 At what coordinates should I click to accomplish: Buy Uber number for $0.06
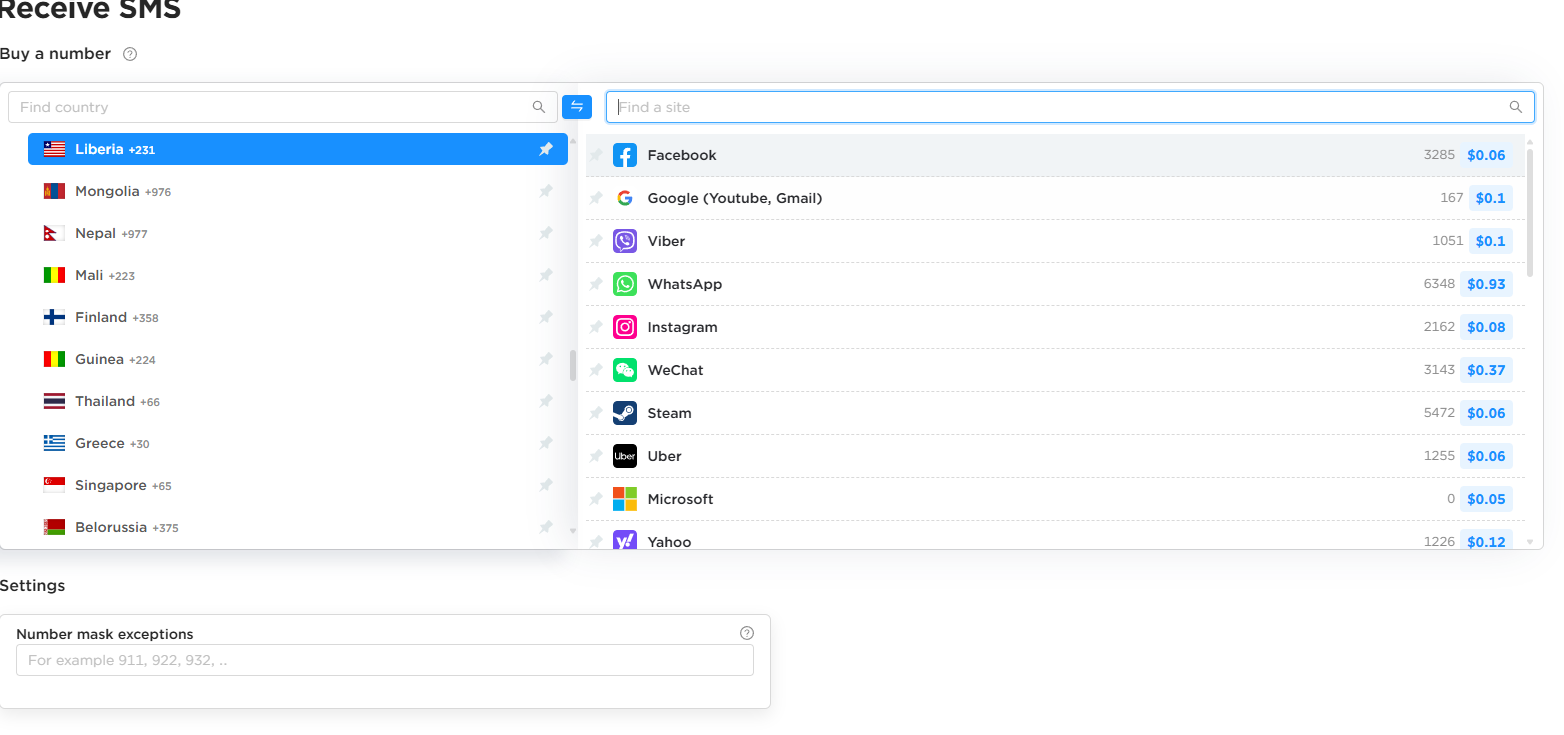tap(1486, 456)
